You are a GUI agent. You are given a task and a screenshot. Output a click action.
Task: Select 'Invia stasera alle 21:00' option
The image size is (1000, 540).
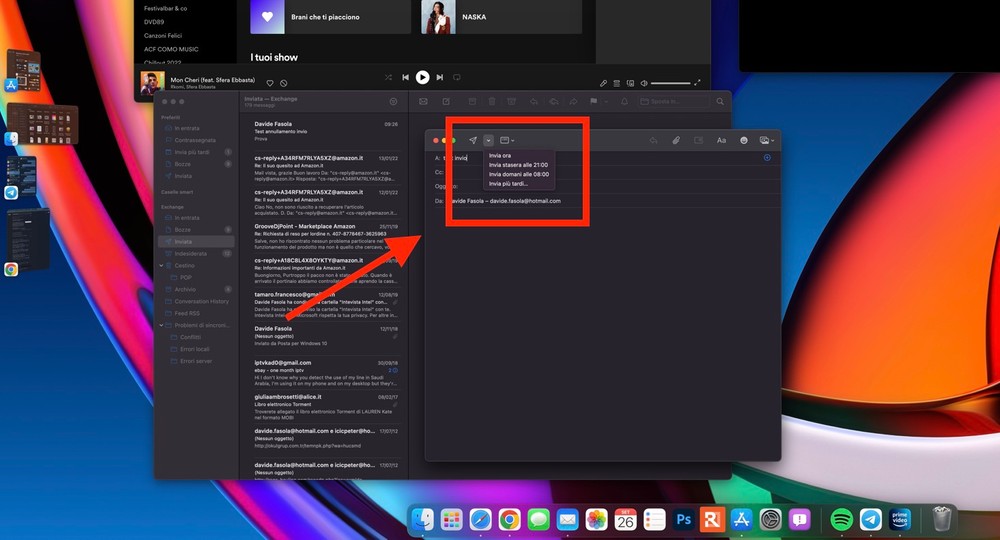point(518,165)
